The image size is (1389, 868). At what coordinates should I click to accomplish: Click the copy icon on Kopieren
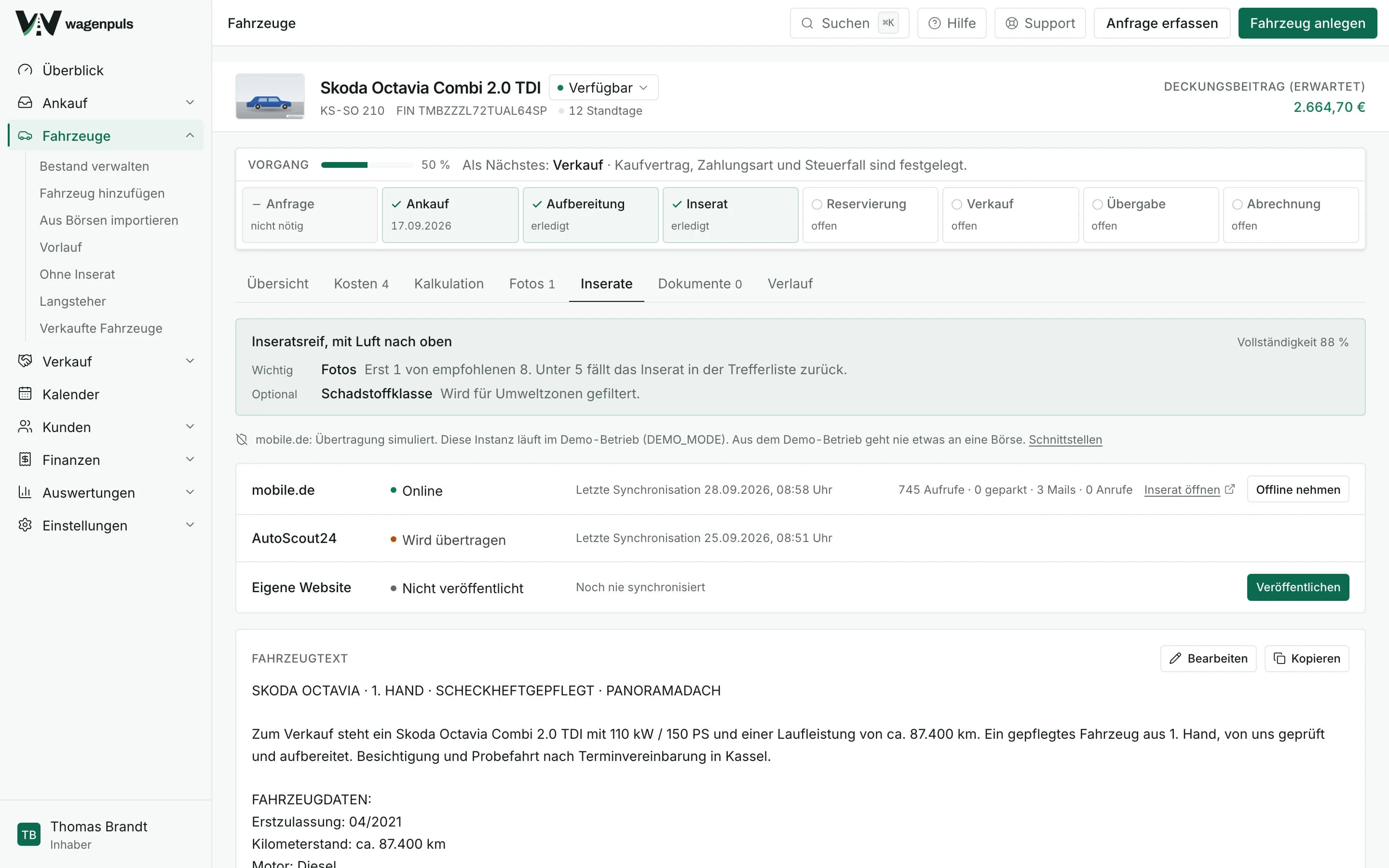click(x=1280, y=658)
